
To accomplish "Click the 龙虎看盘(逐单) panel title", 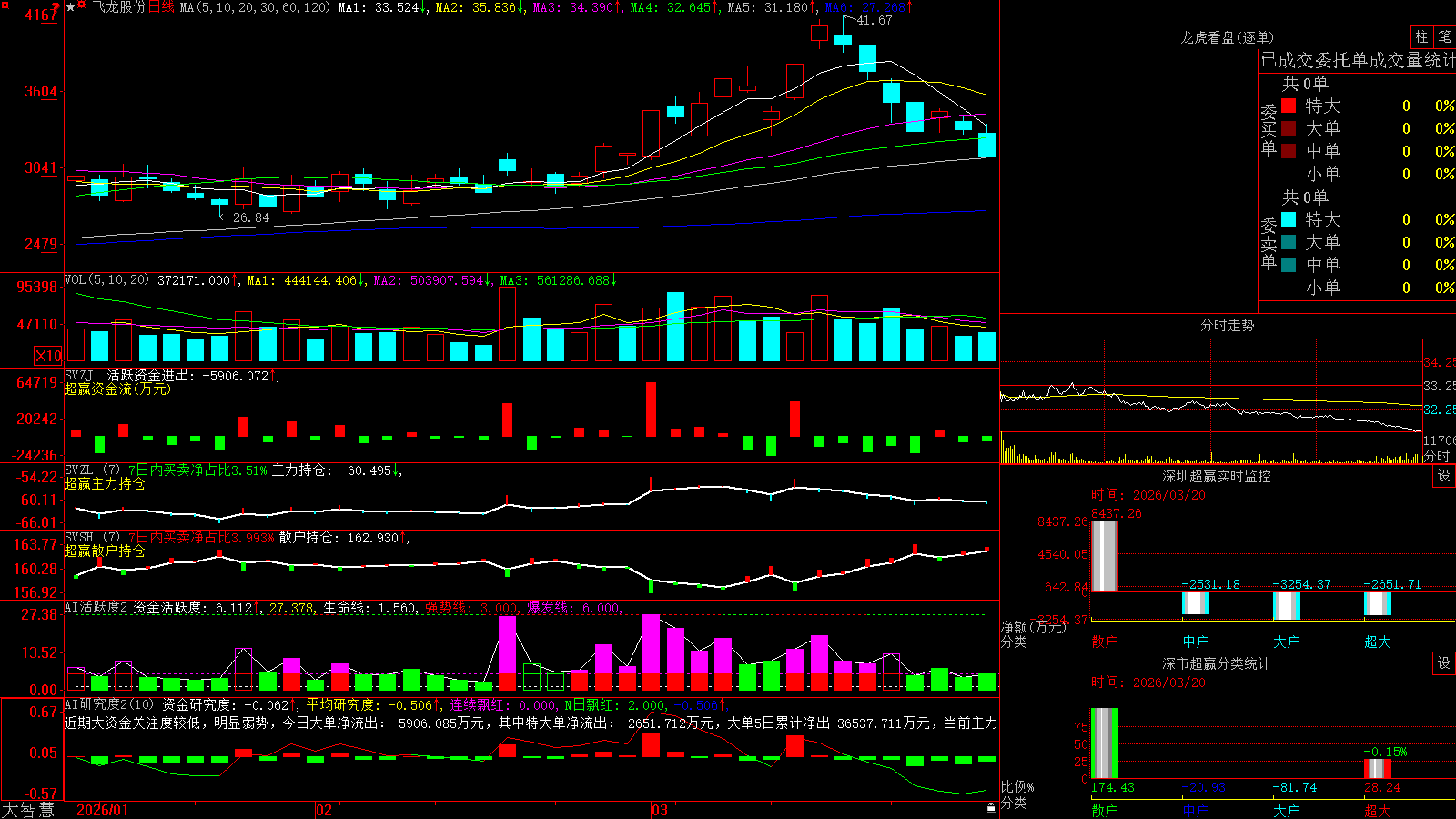I will pyautogui.click(x=1227, y=37).
